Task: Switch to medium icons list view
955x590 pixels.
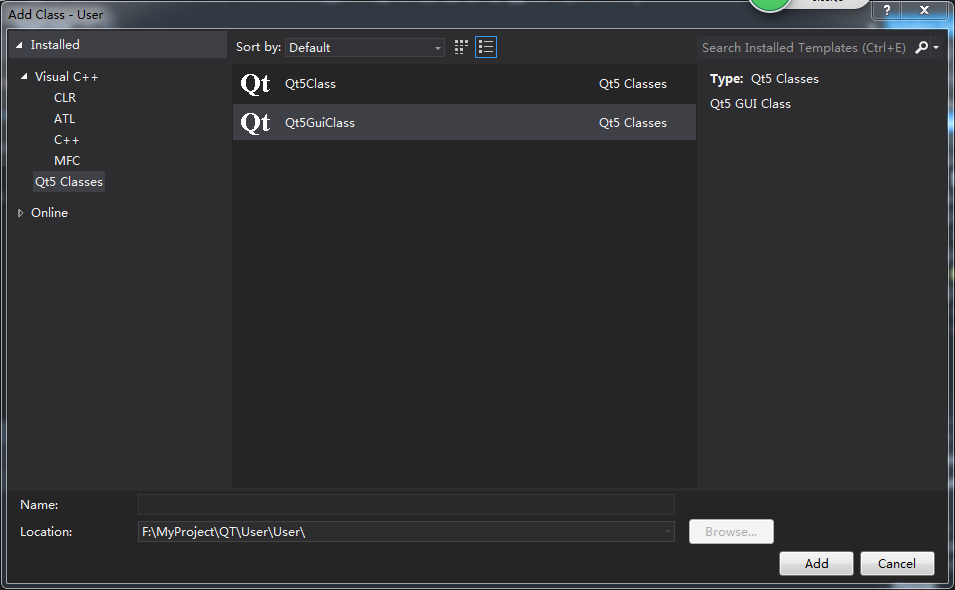Action: pos(486,47)
